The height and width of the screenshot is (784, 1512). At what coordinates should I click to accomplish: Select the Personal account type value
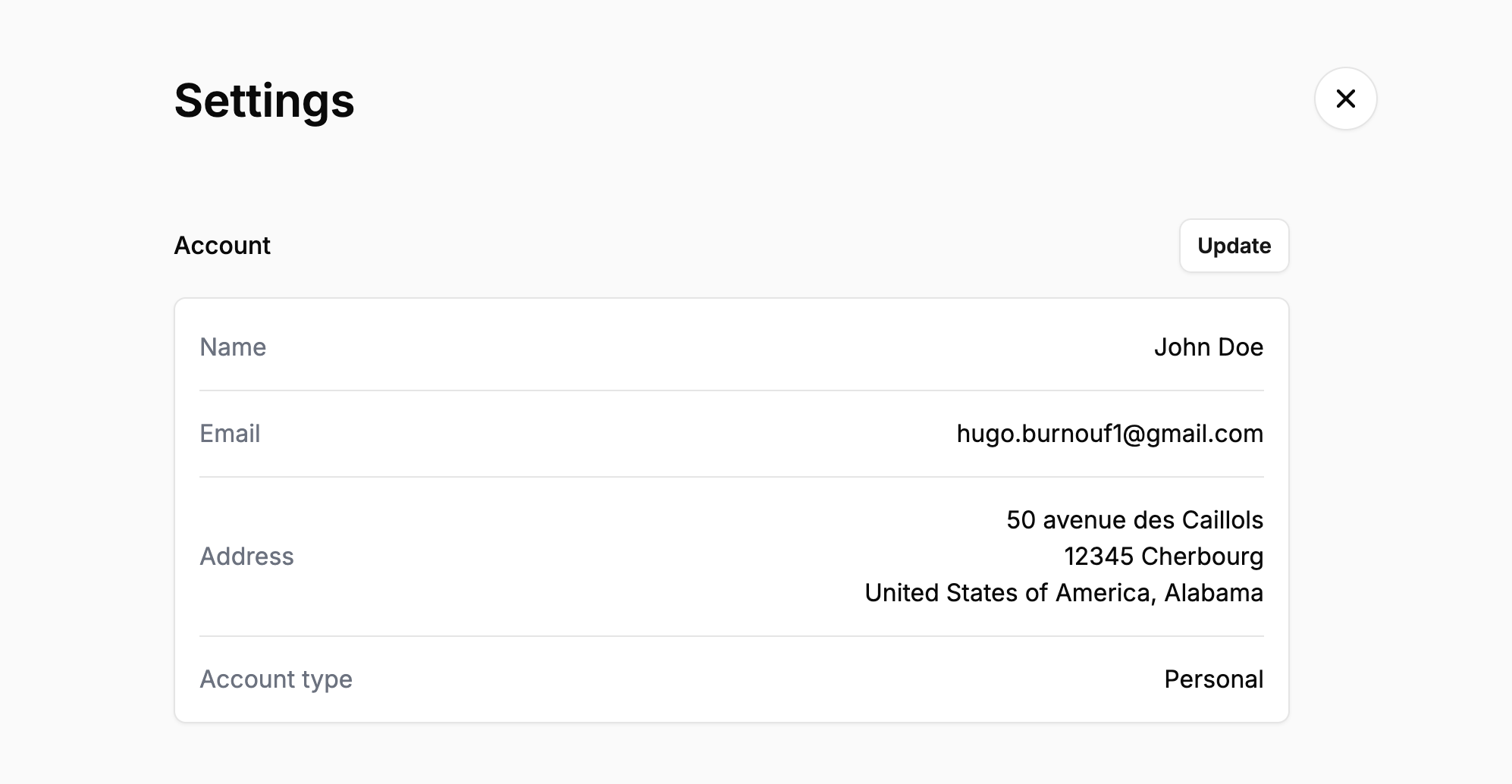tap(1213, 679)
